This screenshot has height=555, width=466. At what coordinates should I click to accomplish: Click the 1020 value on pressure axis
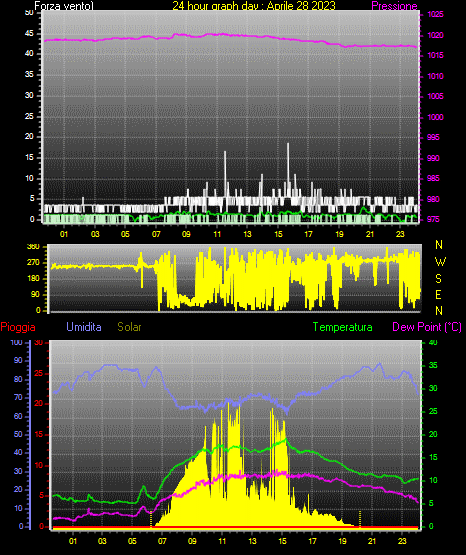[x=435, y=35]
